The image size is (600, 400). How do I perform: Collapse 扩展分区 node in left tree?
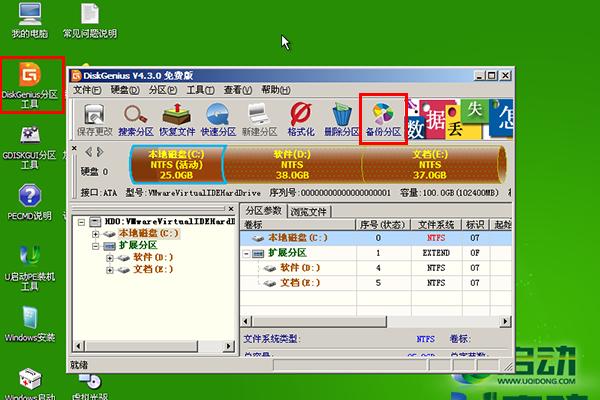[x=95, y=246]
